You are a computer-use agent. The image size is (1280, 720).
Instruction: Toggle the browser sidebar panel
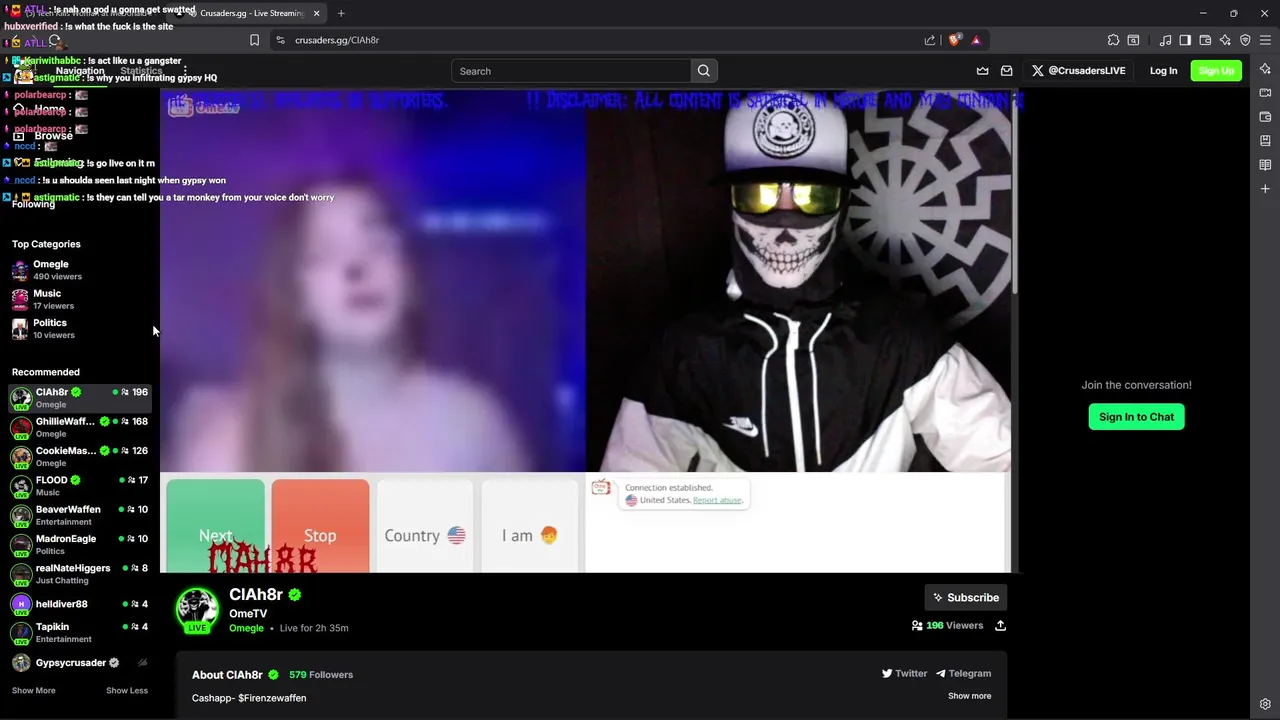click(1185, 40)
